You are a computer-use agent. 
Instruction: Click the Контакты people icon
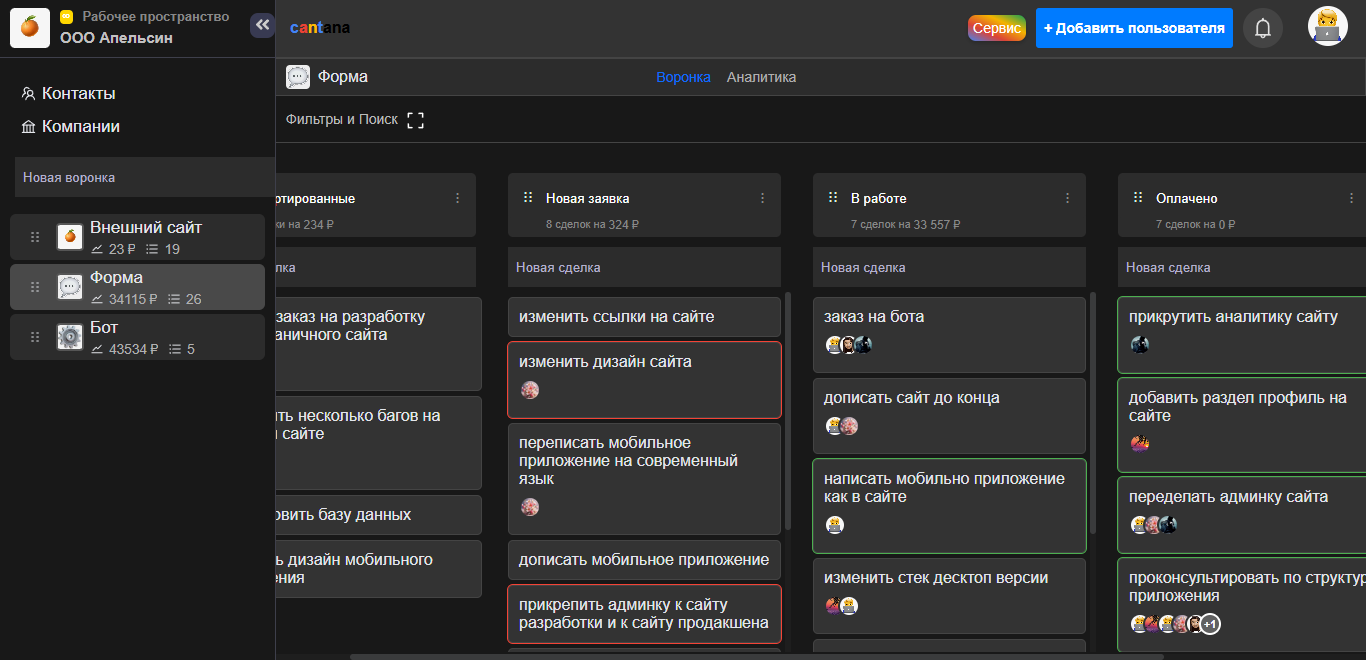point(28,94)
